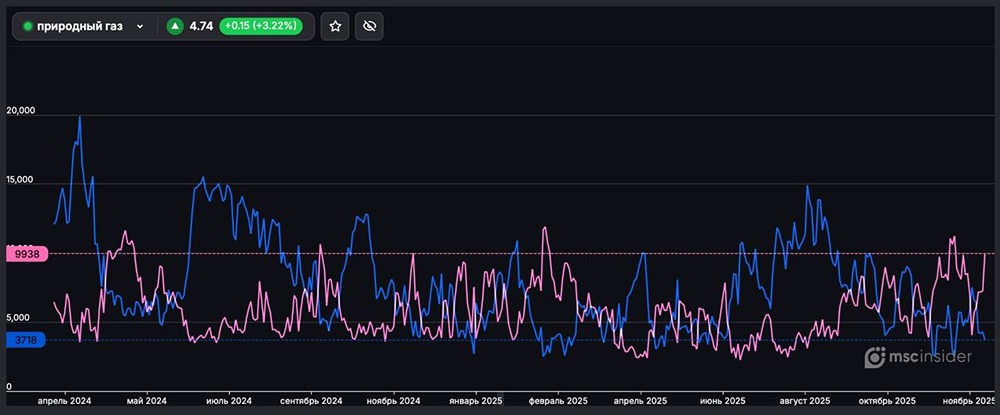Image resolution: width=1000 pixels, height=415 pixels.
Task: Click the ноябрь 2025 time axis label
Action: 969,401
